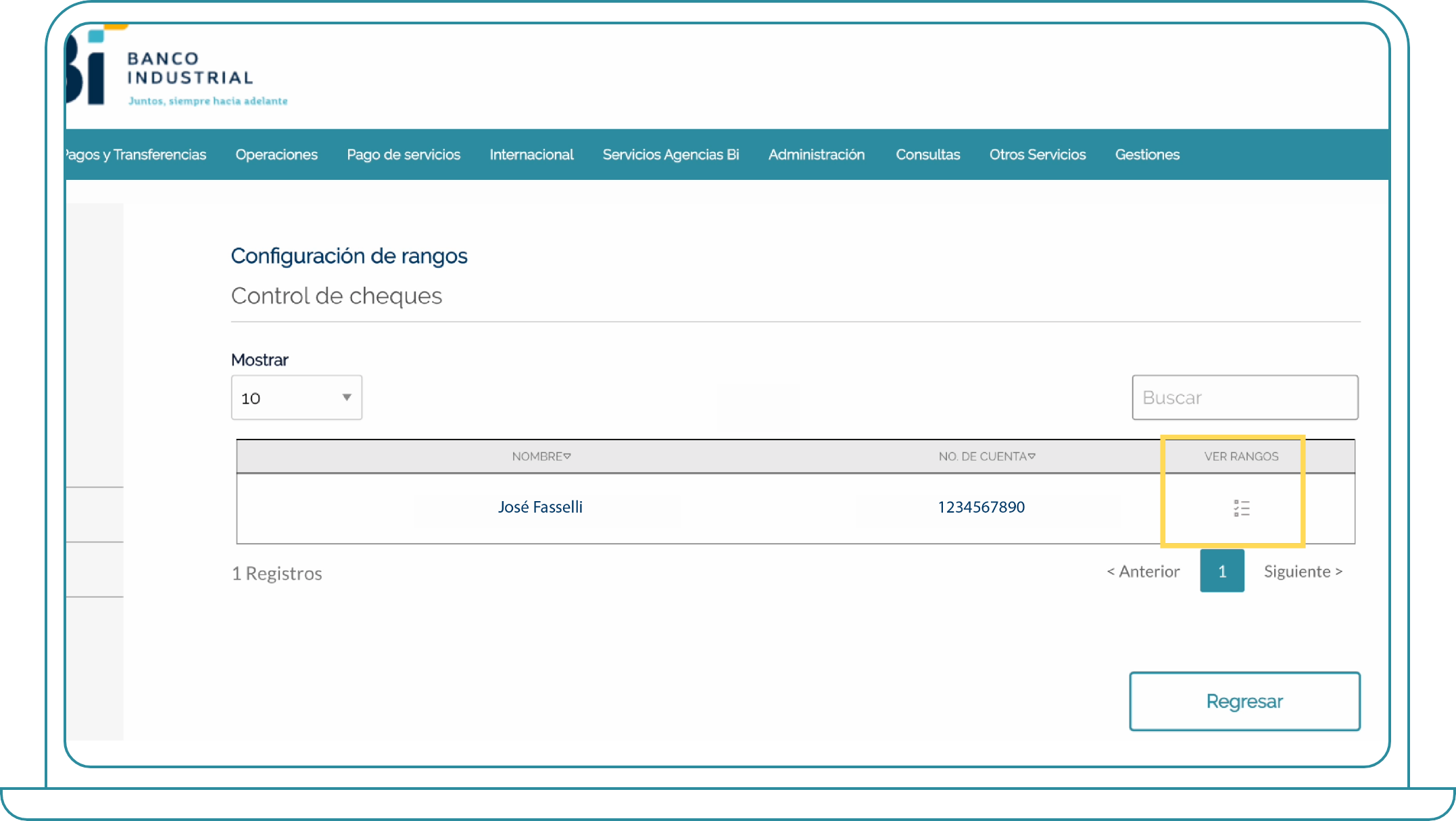Open the Mostrar 10 dropdown

point(297,398)
